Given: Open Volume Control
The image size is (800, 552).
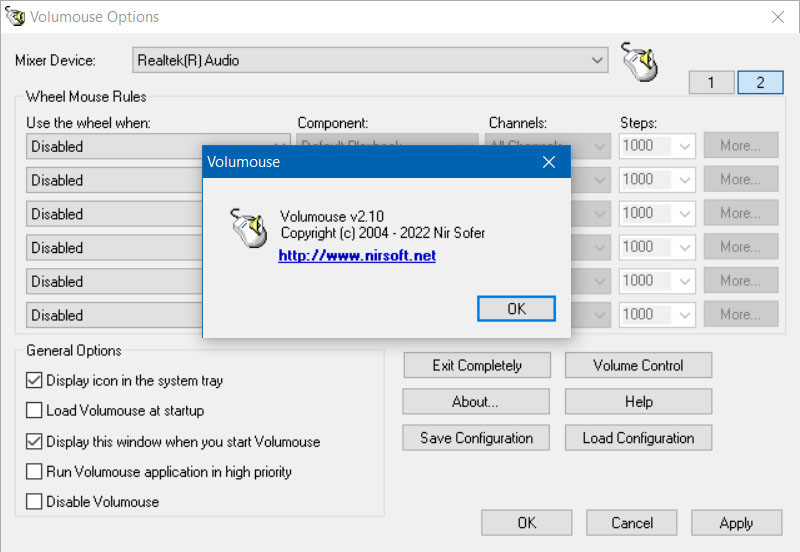Looking at the screenshot, I should click(x=638, y=365).
